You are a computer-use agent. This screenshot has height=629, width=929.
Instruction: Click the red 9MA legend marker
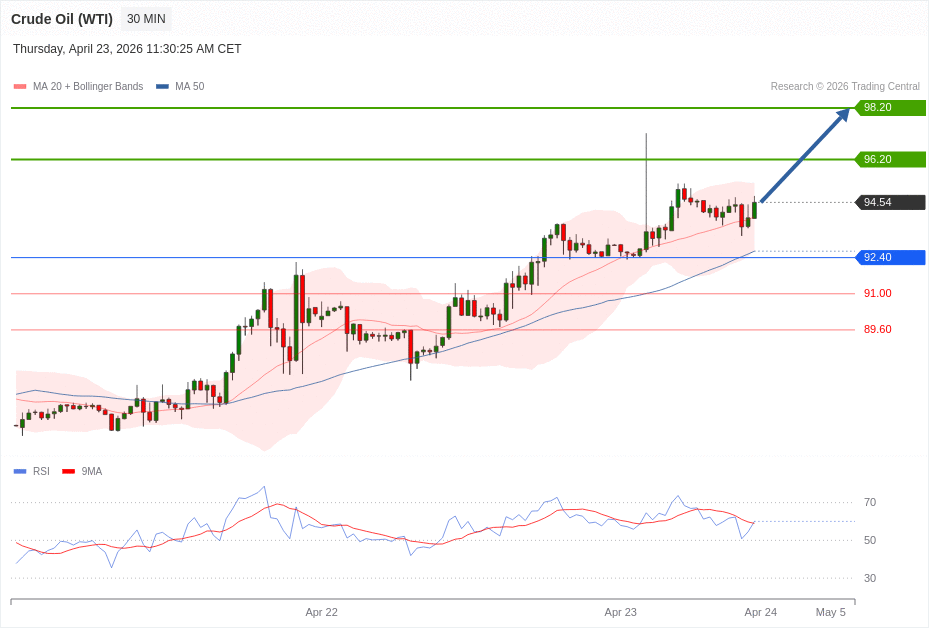pyautogui.click(x=68, y=471)
